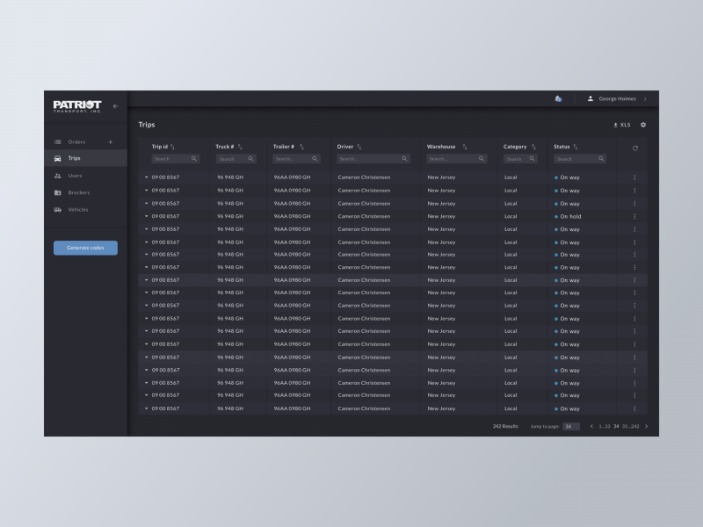703x527 pixels.
Task: Collapse sidebar with the back arrow
Action: click(x=115, y=106)
